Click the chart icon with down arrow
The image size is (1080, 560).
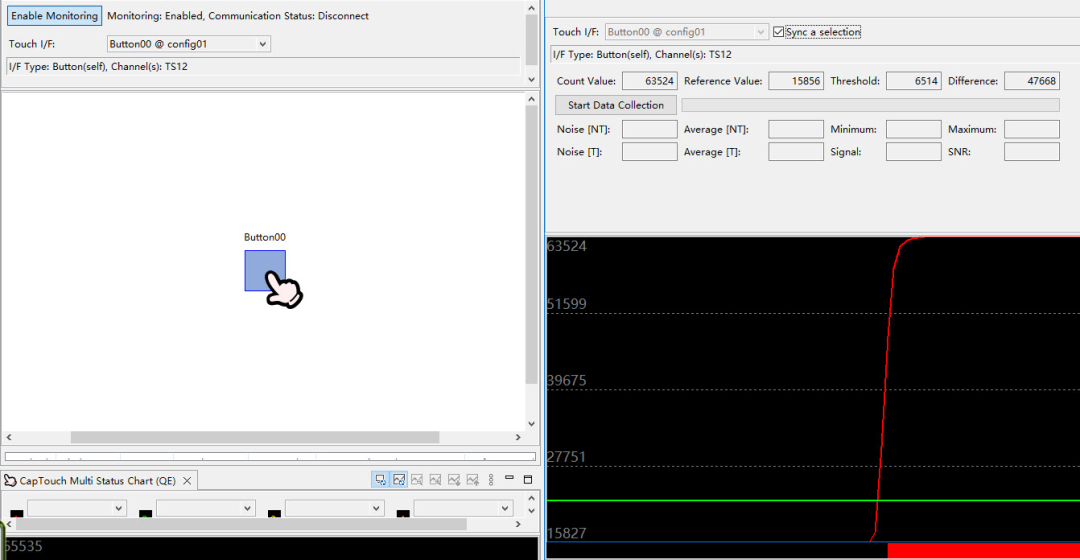[x=454, y=480]
